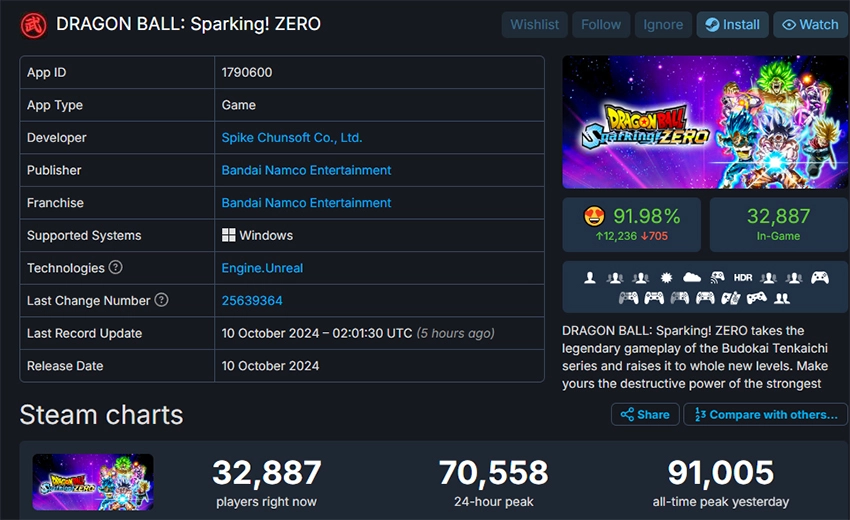Click the heart-eyes review rating emoji

(x=596, y=215)
